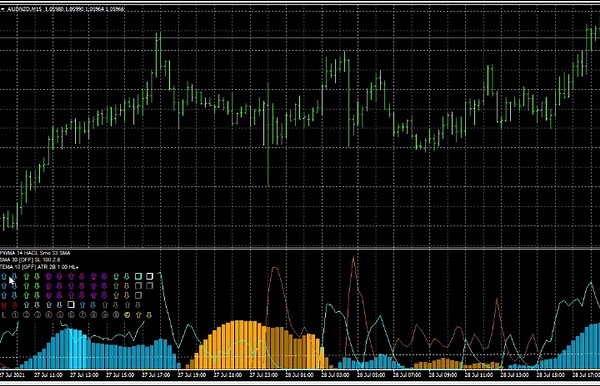Click the red down arrow in fourth icon row

pyautogui.click(x=14, y=305)
